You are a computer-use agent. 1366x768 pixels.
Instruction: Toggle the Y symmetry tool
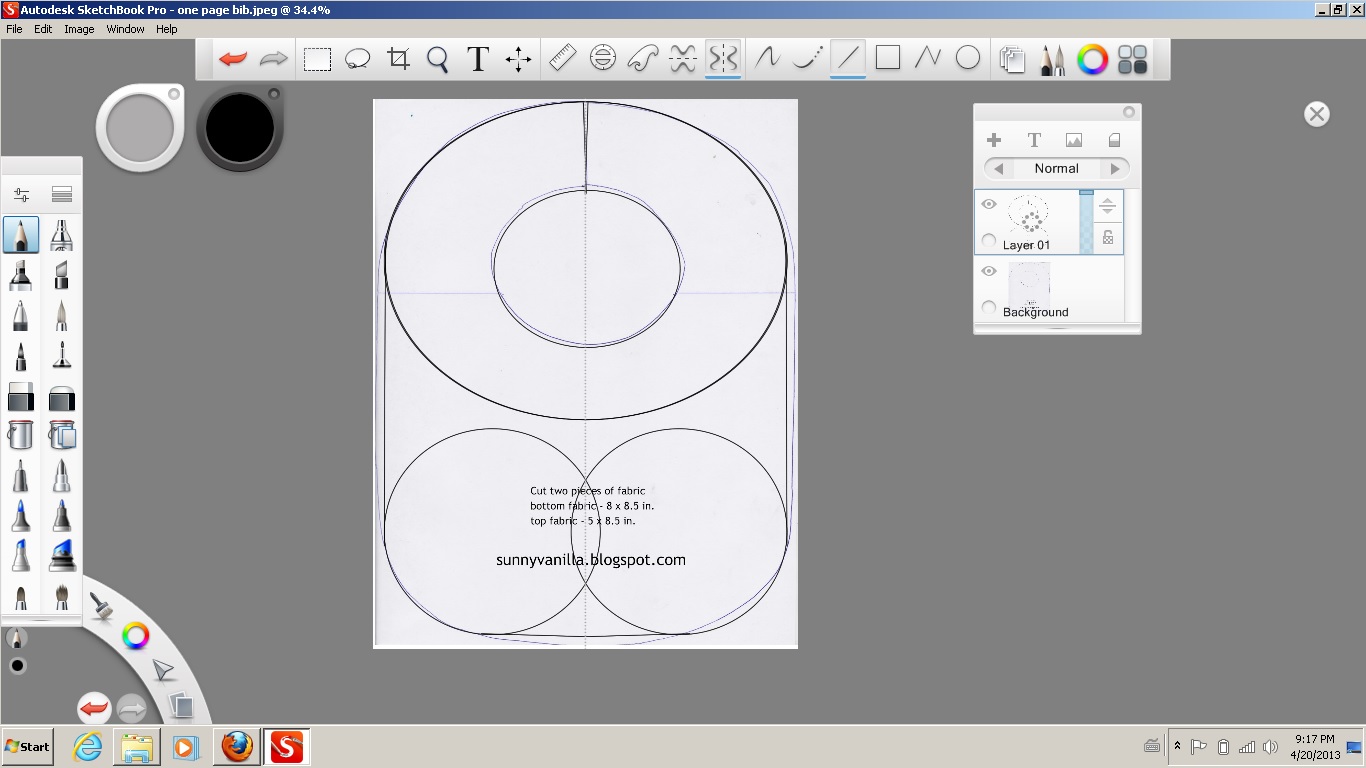tap(723, 59)
